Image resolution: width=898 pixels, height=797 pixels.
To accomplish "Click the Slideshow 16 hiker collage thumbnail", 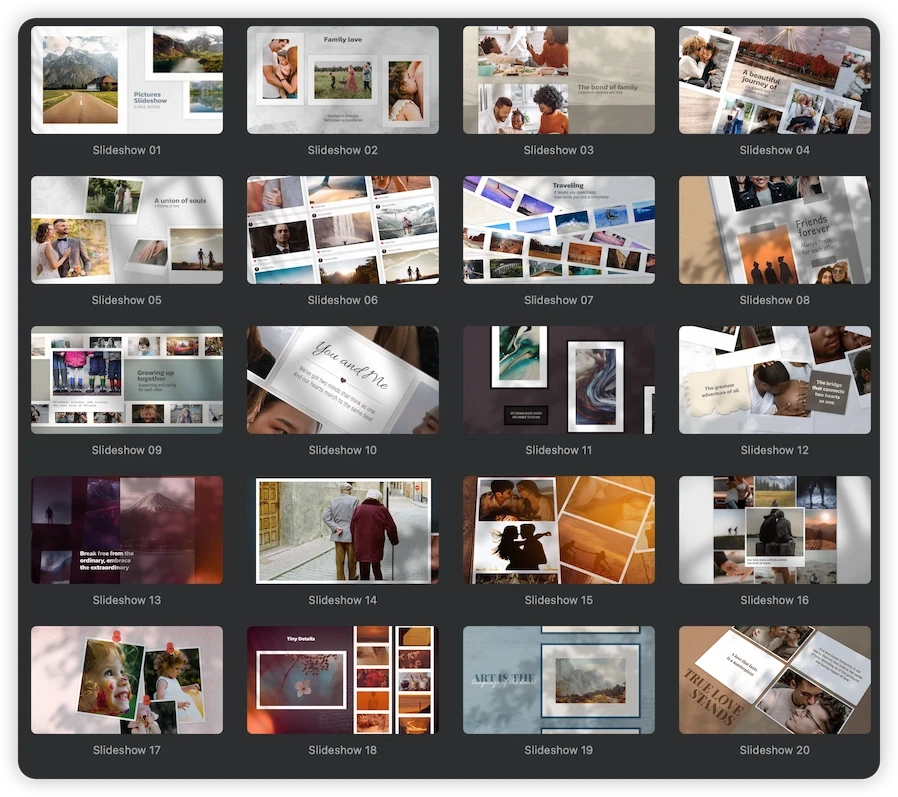I will pos(775,530).
